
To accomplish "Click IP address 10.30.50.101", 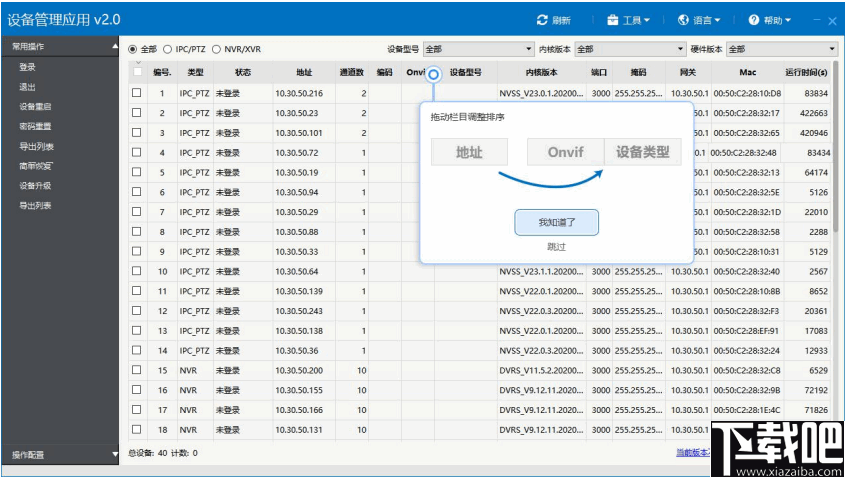I will pos(299,133).
